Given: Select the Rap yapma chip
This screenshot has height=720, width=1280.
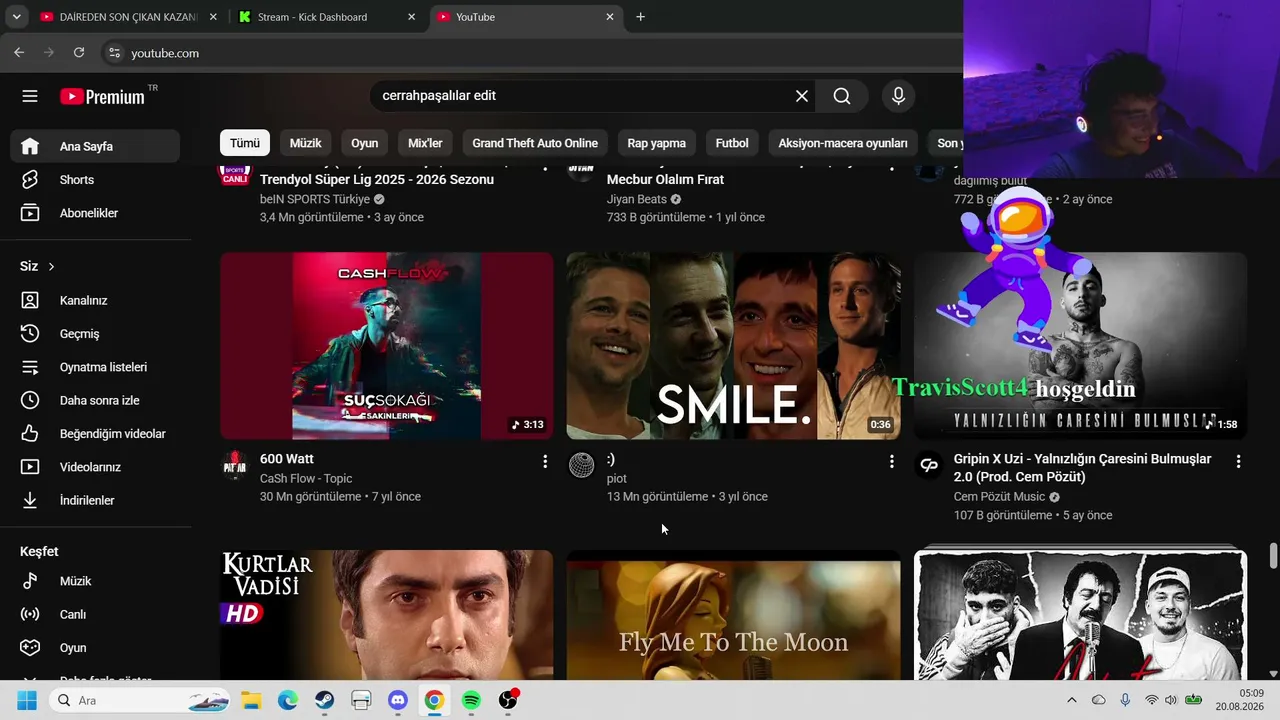Looking at the screenshot, I should 656,143.
